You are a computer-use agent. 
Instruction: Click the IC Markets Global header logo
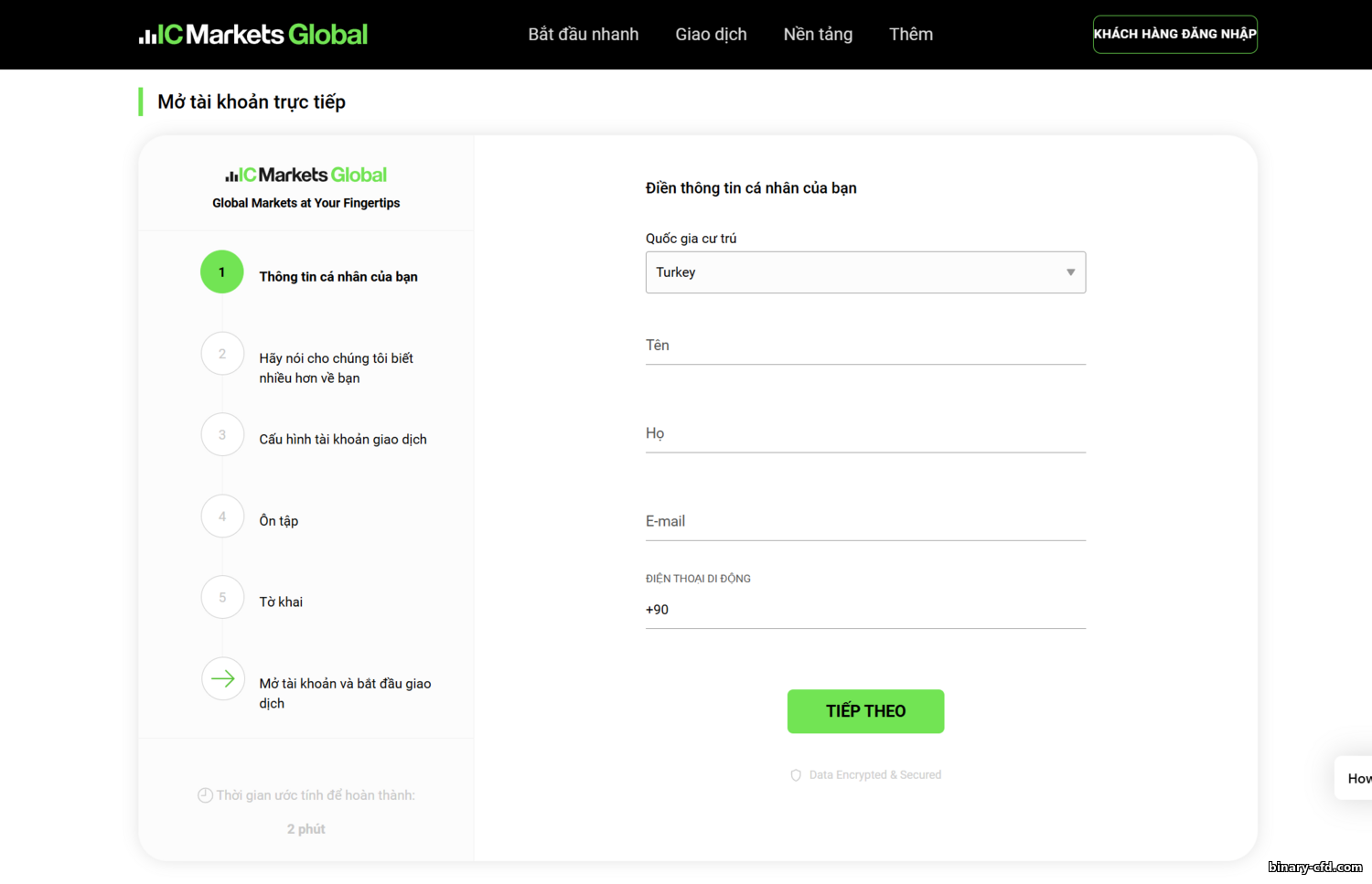(253, 35)
